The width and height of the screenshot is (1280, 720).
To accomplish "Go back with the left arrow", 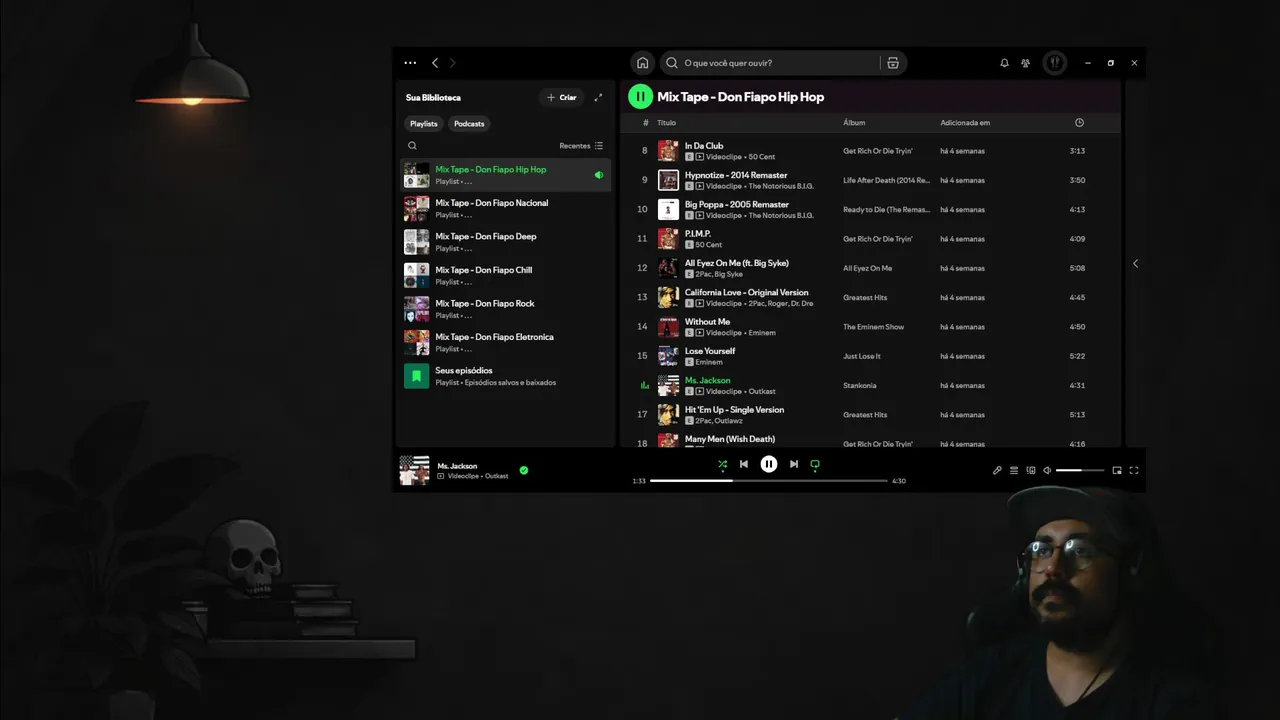I will pos(435,63).
